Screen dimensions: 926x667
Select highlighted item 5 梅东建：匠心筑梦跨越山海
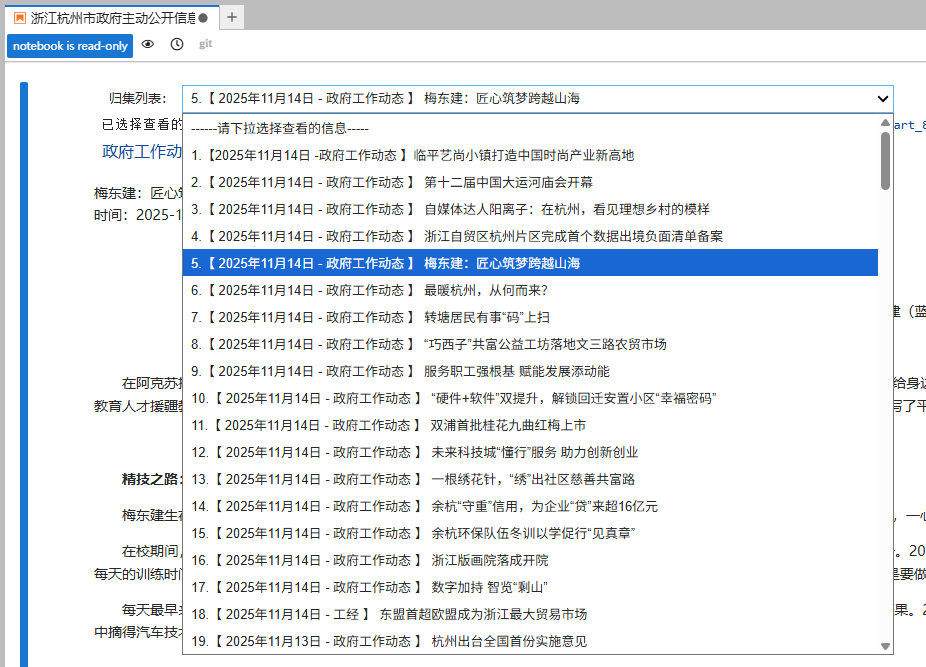[530, 263]
